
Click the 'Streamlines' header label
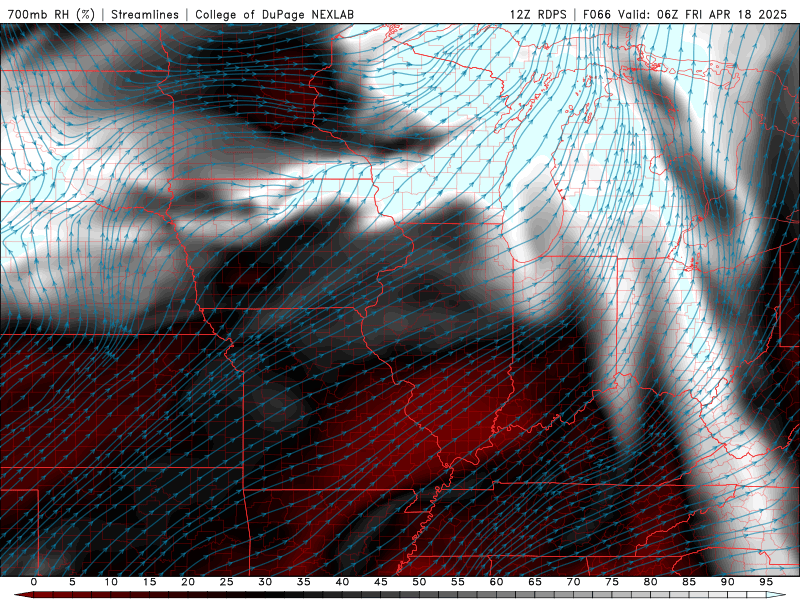(x=145, y=14)
